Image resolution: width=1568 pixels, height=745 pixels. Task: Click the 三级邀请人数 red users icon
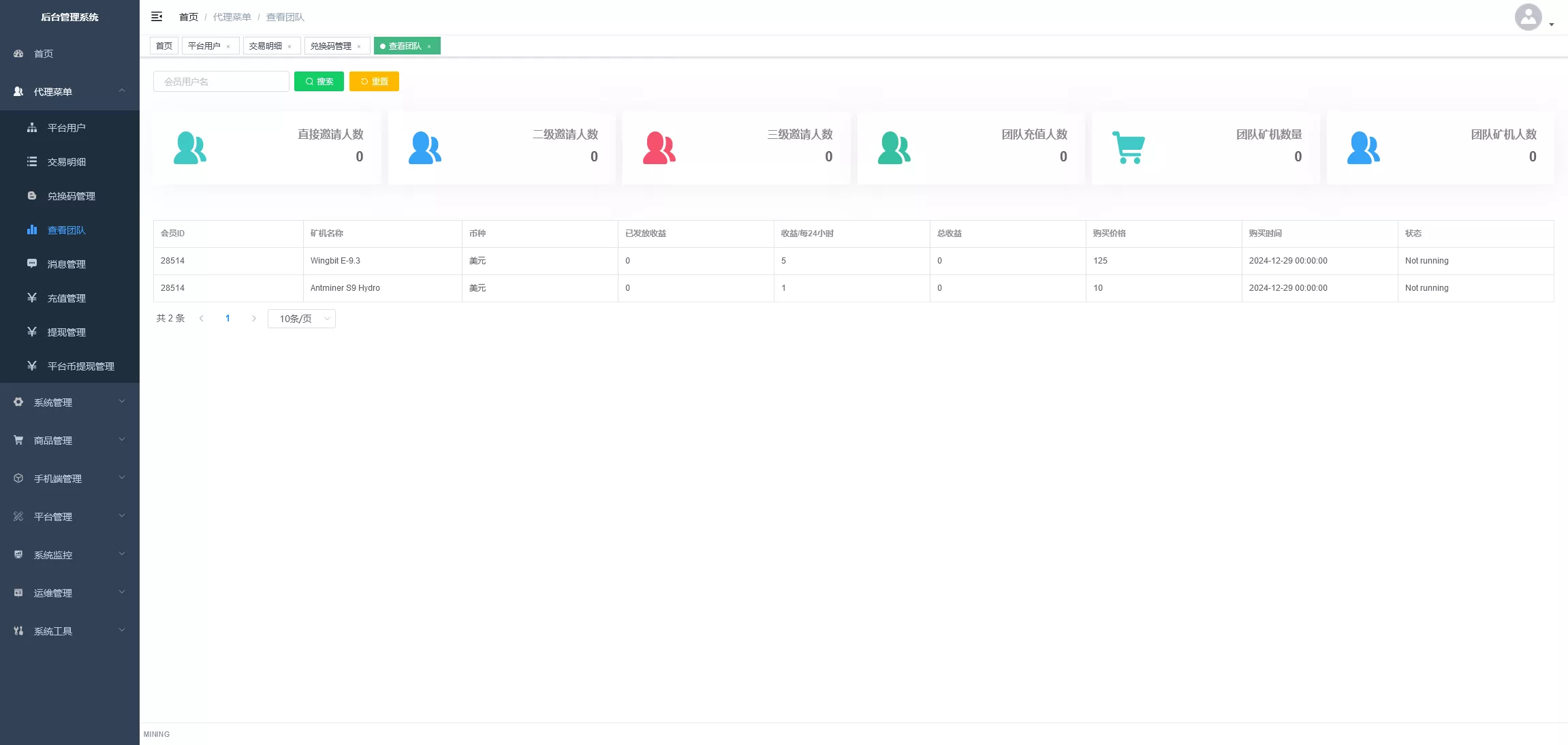[x=659, y=148]
